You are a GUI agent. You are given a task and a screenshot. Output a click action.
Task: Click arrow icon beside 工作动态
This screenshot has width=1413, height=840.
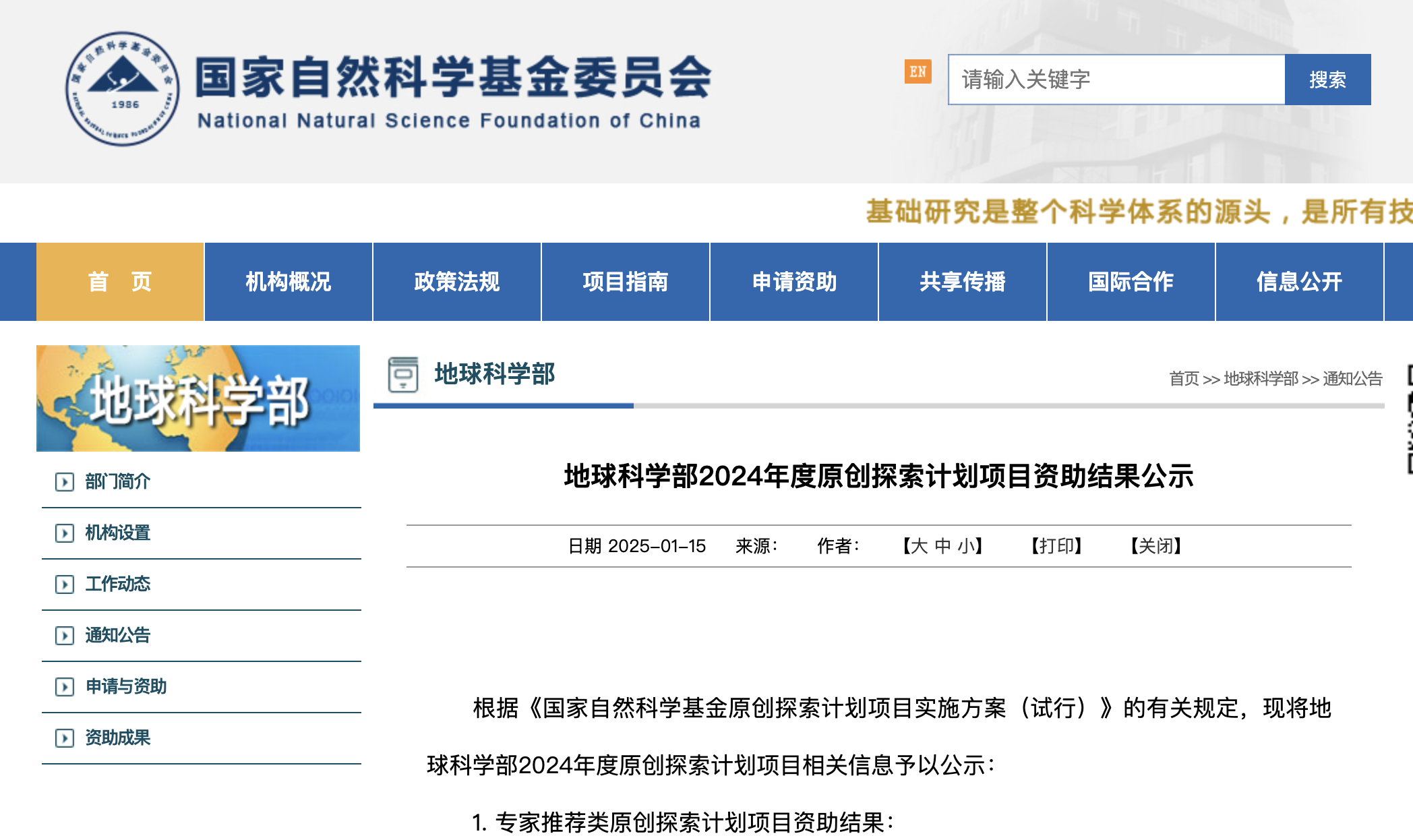(x=65, y=584)
